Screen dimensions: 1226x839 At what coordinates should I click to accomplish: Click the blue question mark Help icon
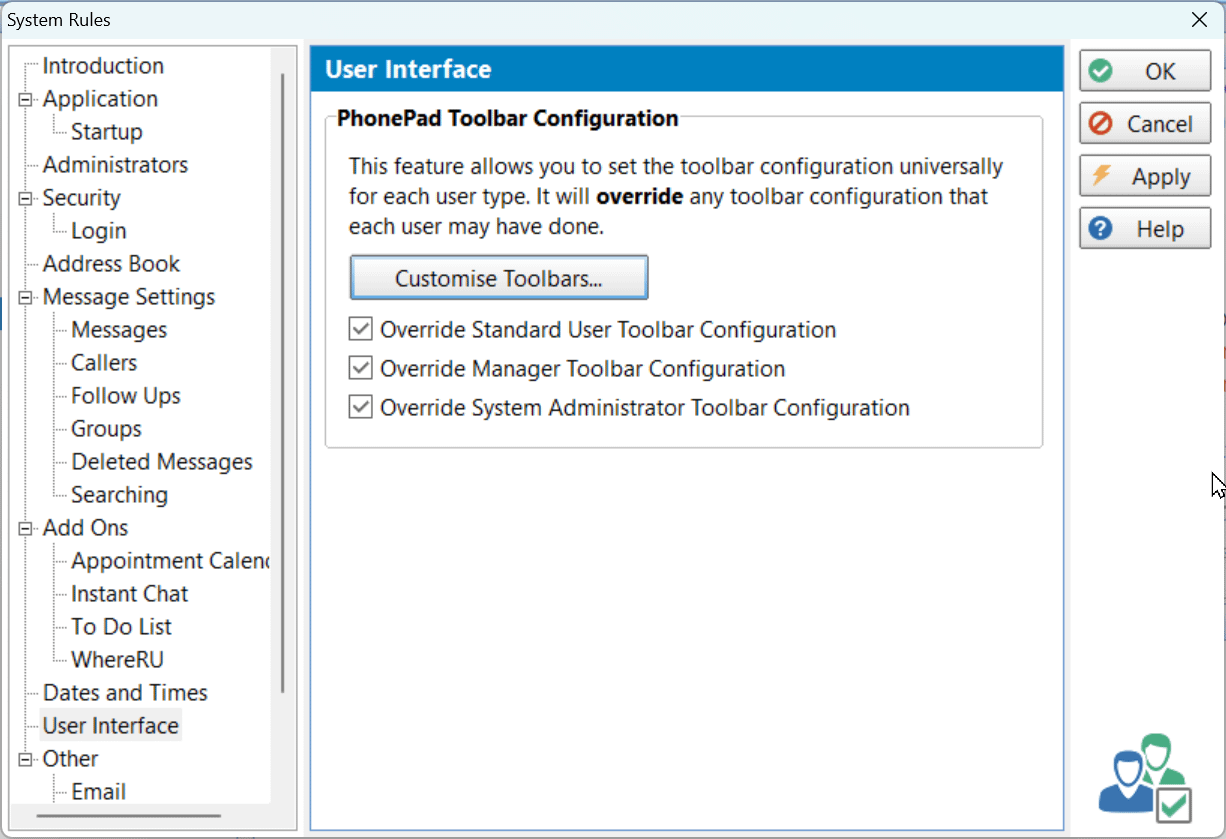click(1101, 229)
